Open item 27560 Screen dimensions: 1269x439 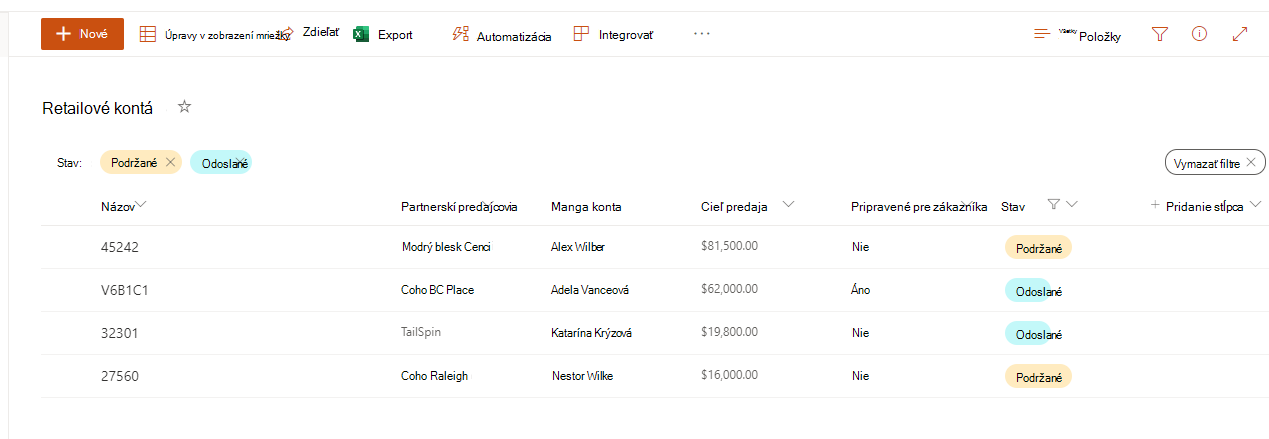pyautogui.click(x=118, y=377)
